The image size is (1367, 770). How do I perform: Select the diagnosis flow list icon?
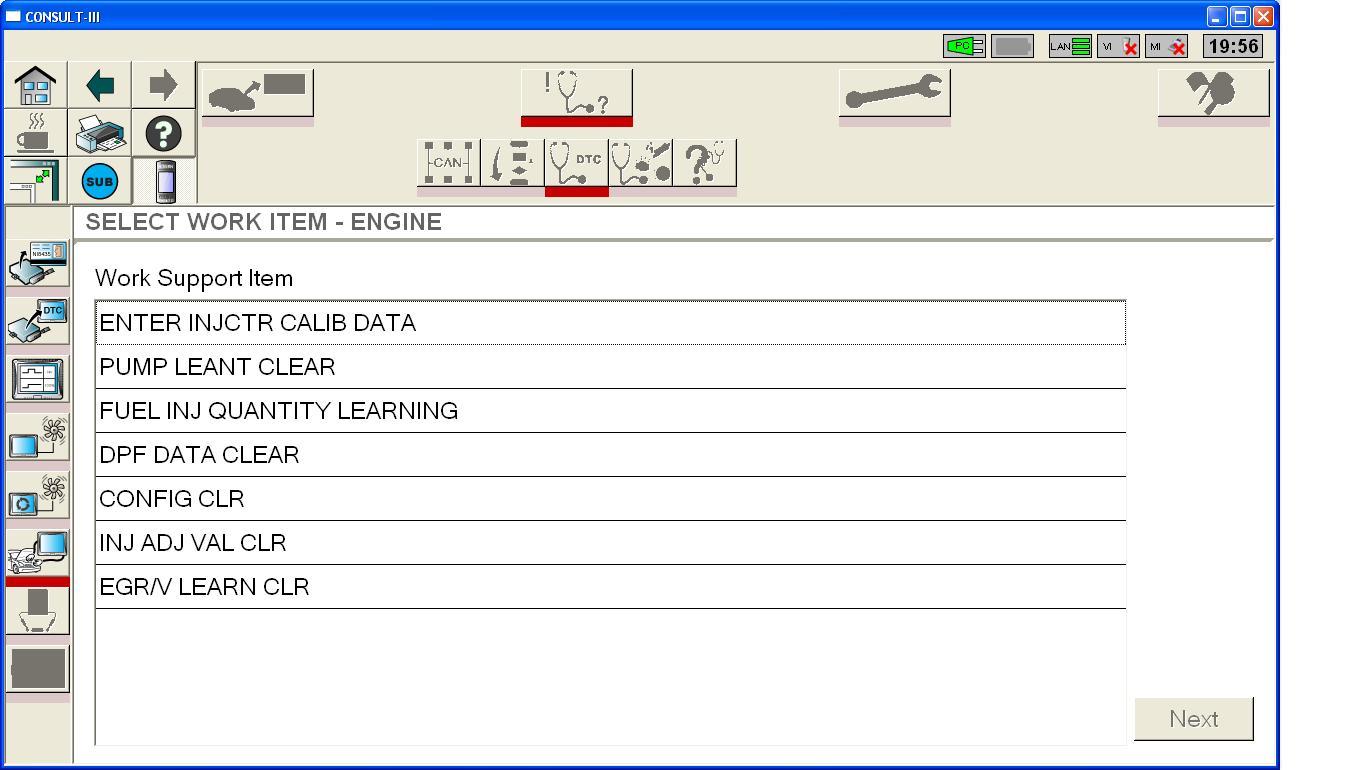click(512, 163)
